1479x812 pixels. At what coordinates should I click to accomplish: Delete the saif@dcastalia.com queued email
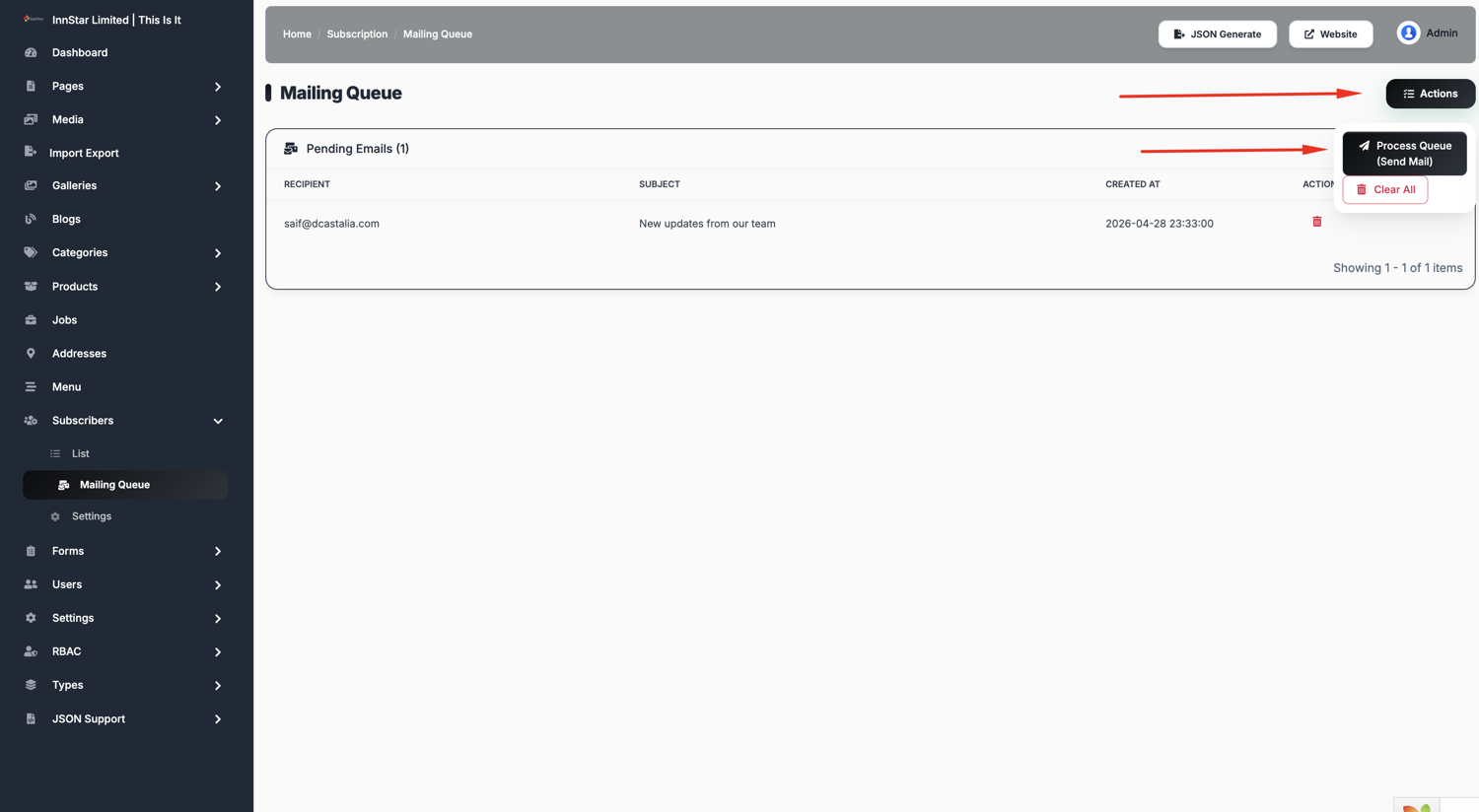1316,222
